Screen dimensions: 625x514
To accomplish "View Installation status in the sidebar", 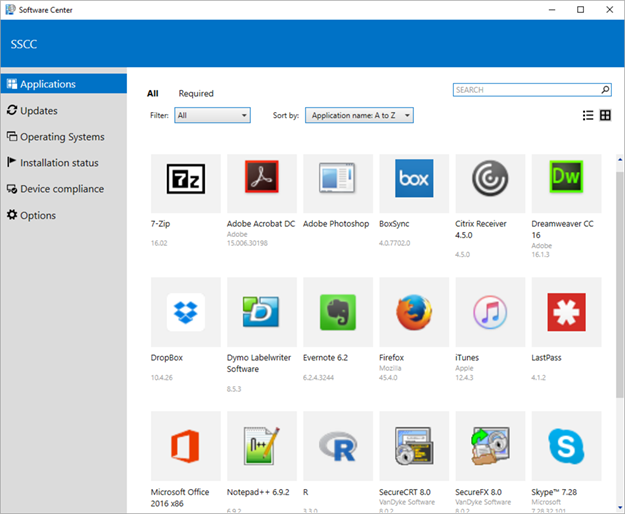I will (x=64, y=163).
